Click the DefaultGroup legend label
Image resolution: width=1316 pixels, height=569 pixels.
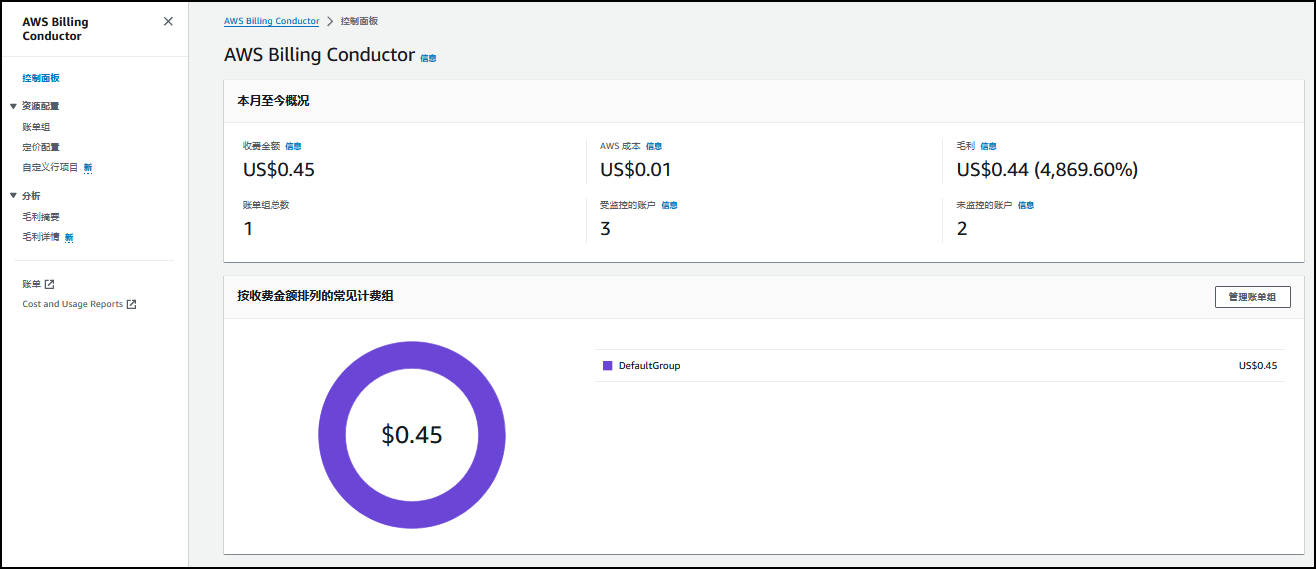tap(649, 366)
